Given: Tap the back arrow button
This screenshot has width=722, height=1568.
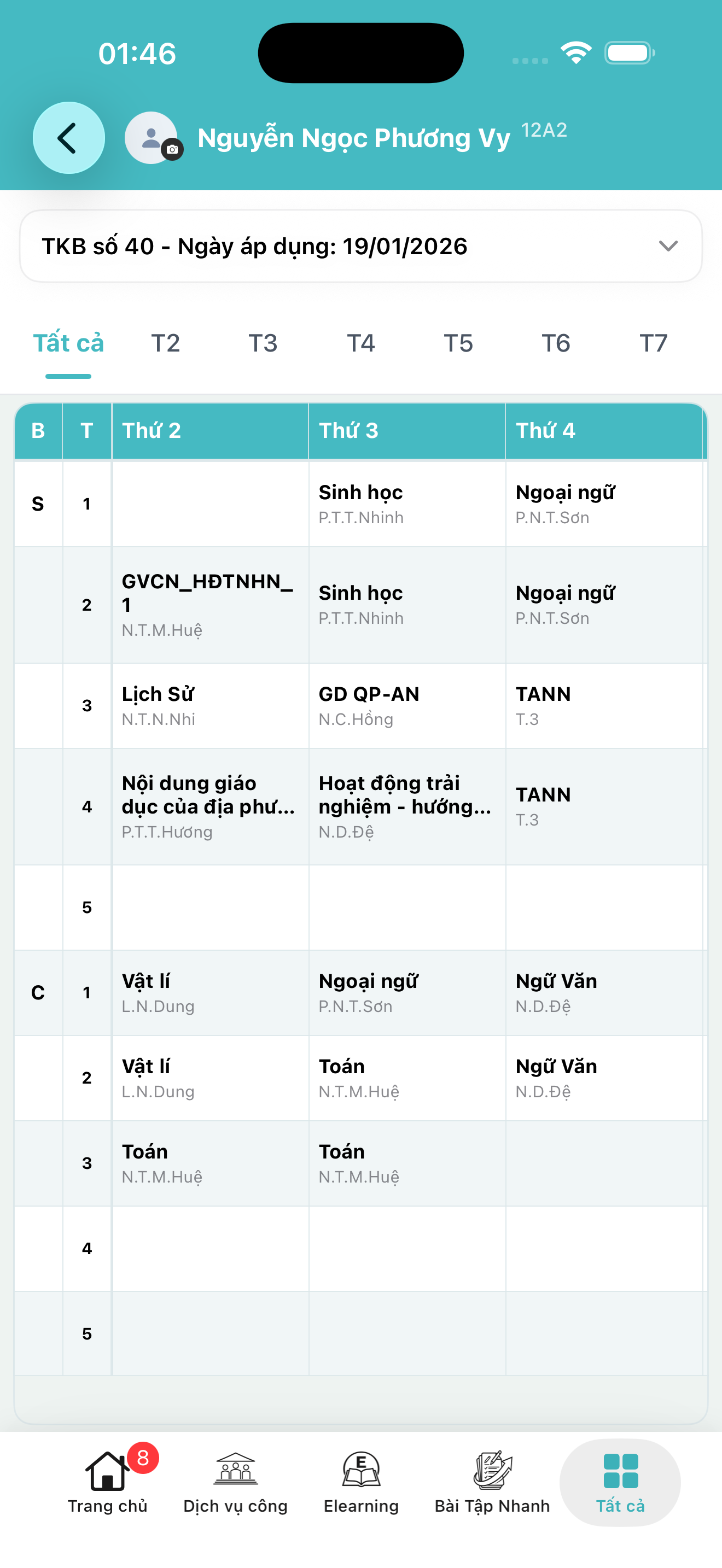Looking at the screenshot, I should point(68,138).
